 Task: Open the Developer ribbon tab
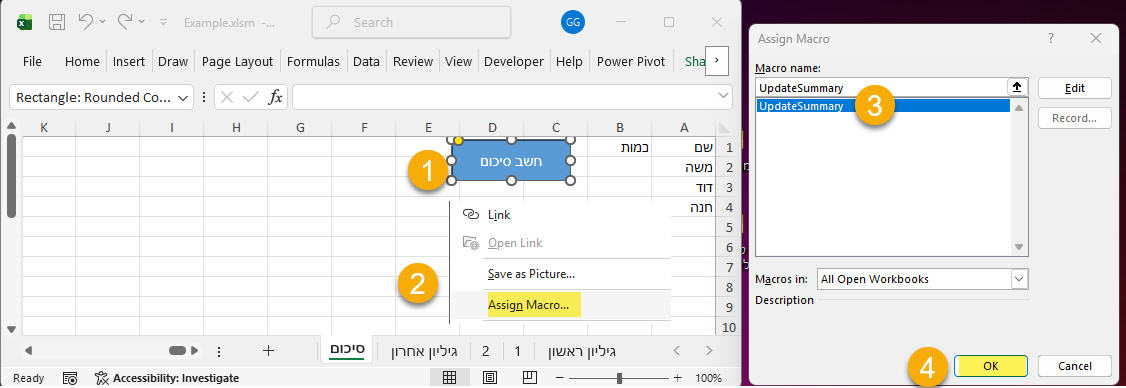513,61
